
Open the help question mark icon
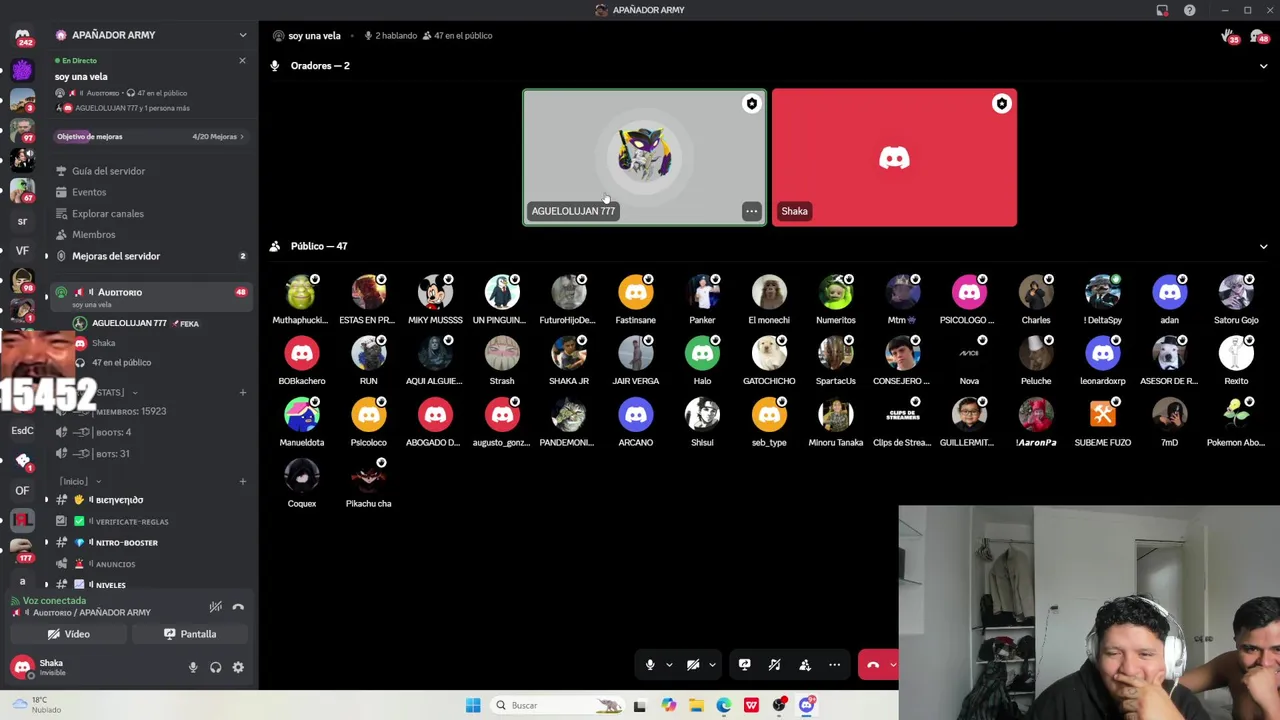[1189, 10]
